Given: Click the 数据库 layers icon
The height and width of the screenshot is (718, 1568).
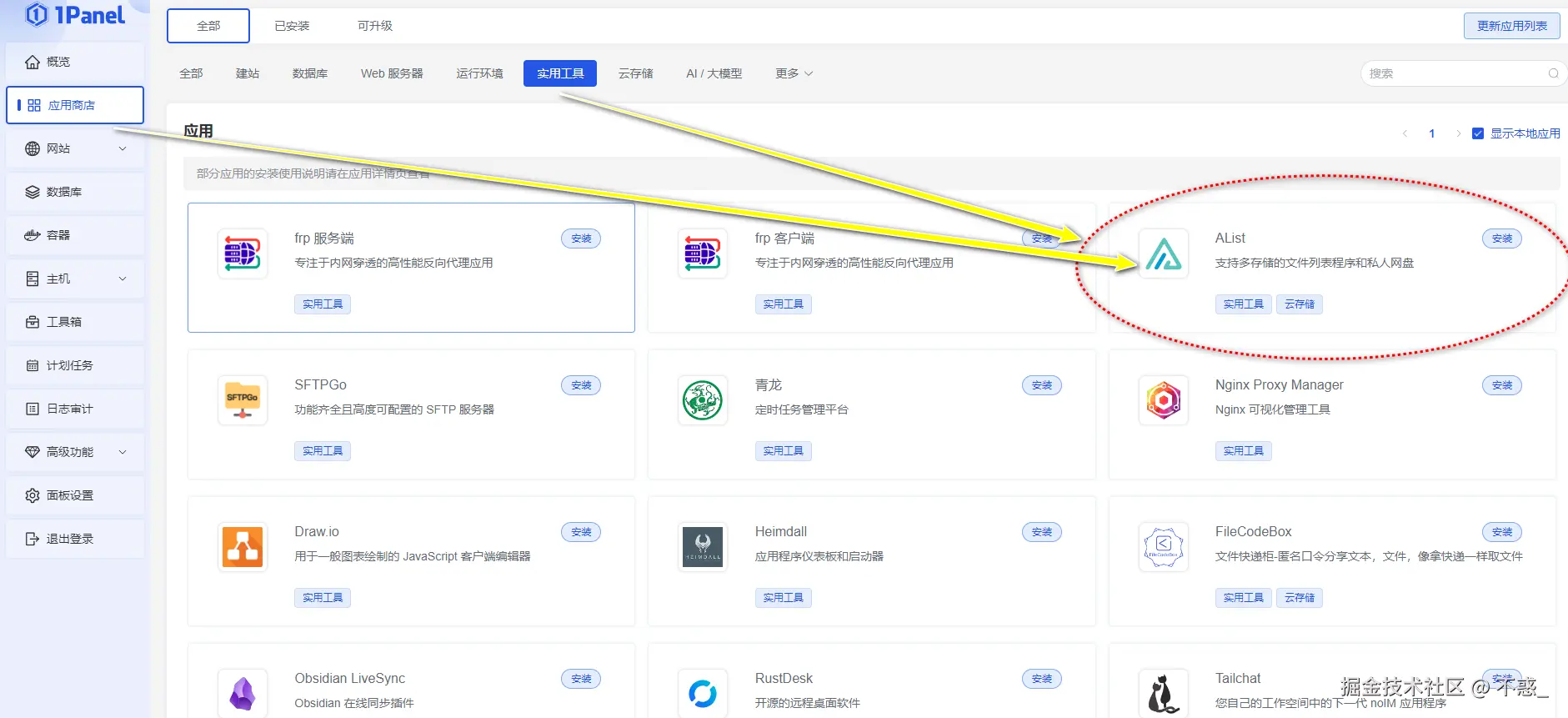Looking at the screenshot, I should (33, 192).
